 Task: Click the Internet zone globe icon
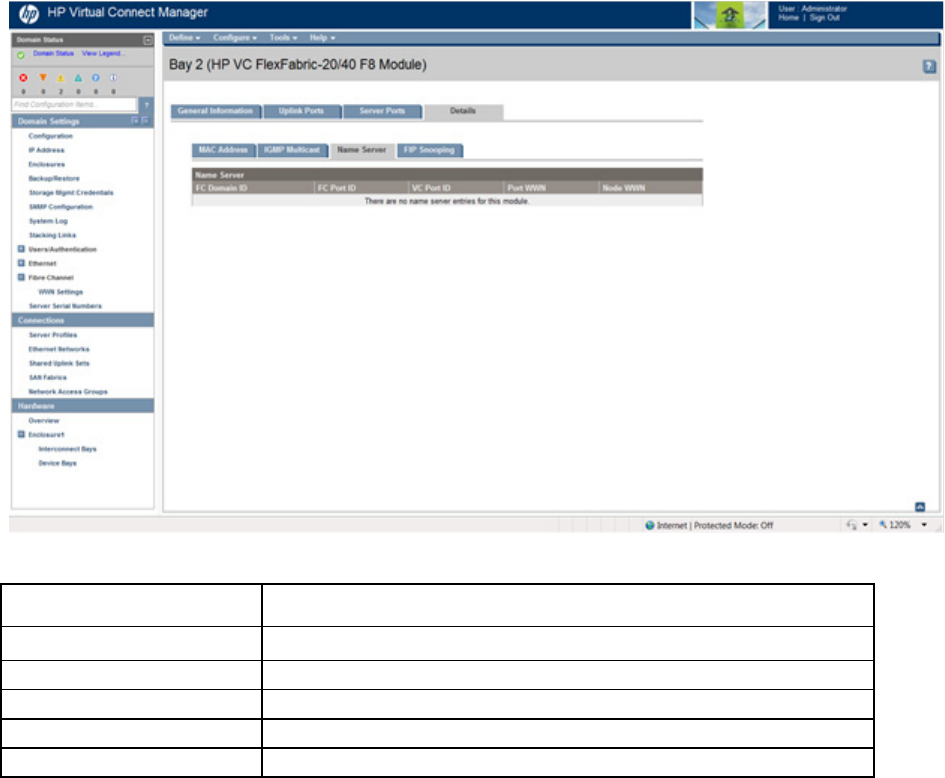649,525
